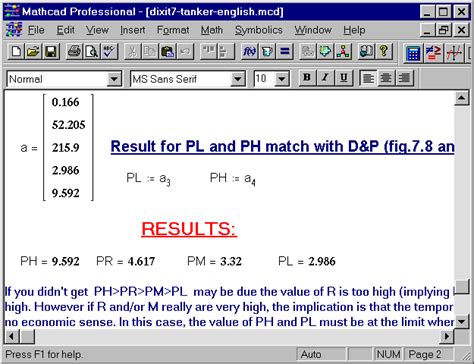This screenshot has height=364, width=474.
Task: Click the vertical scrollbar down arrow
Action: (x=462, y=322)
